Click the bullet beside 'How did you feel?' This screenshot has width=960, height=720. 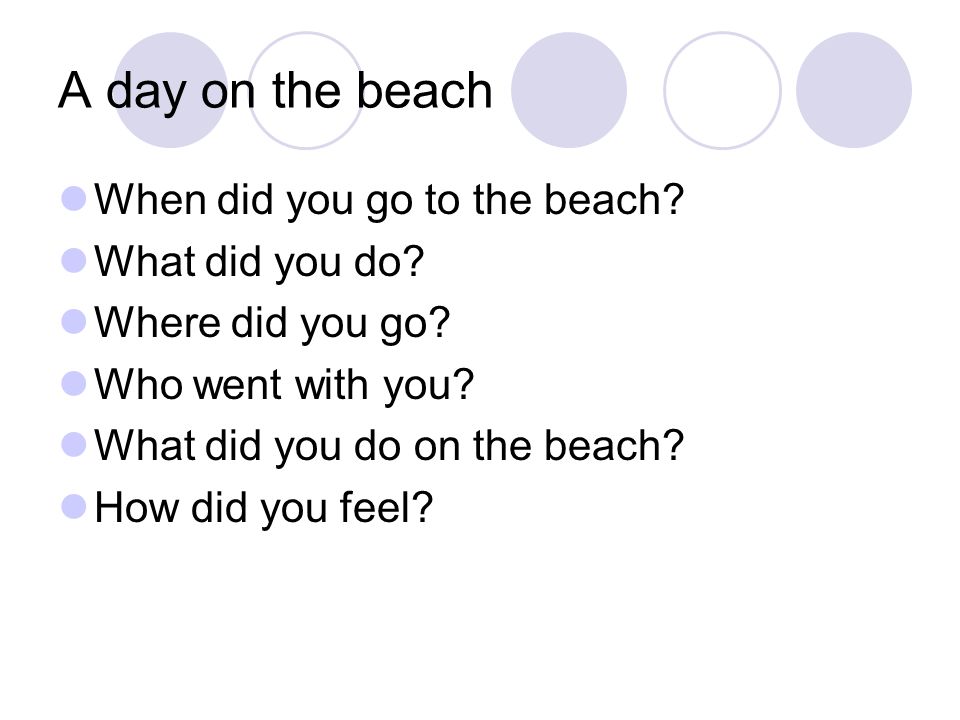pos(74,506)
